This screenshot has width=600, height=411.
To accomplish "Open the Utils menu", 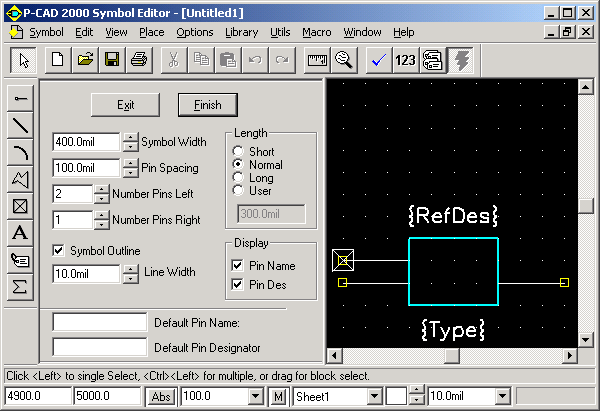I will [280, 32].
